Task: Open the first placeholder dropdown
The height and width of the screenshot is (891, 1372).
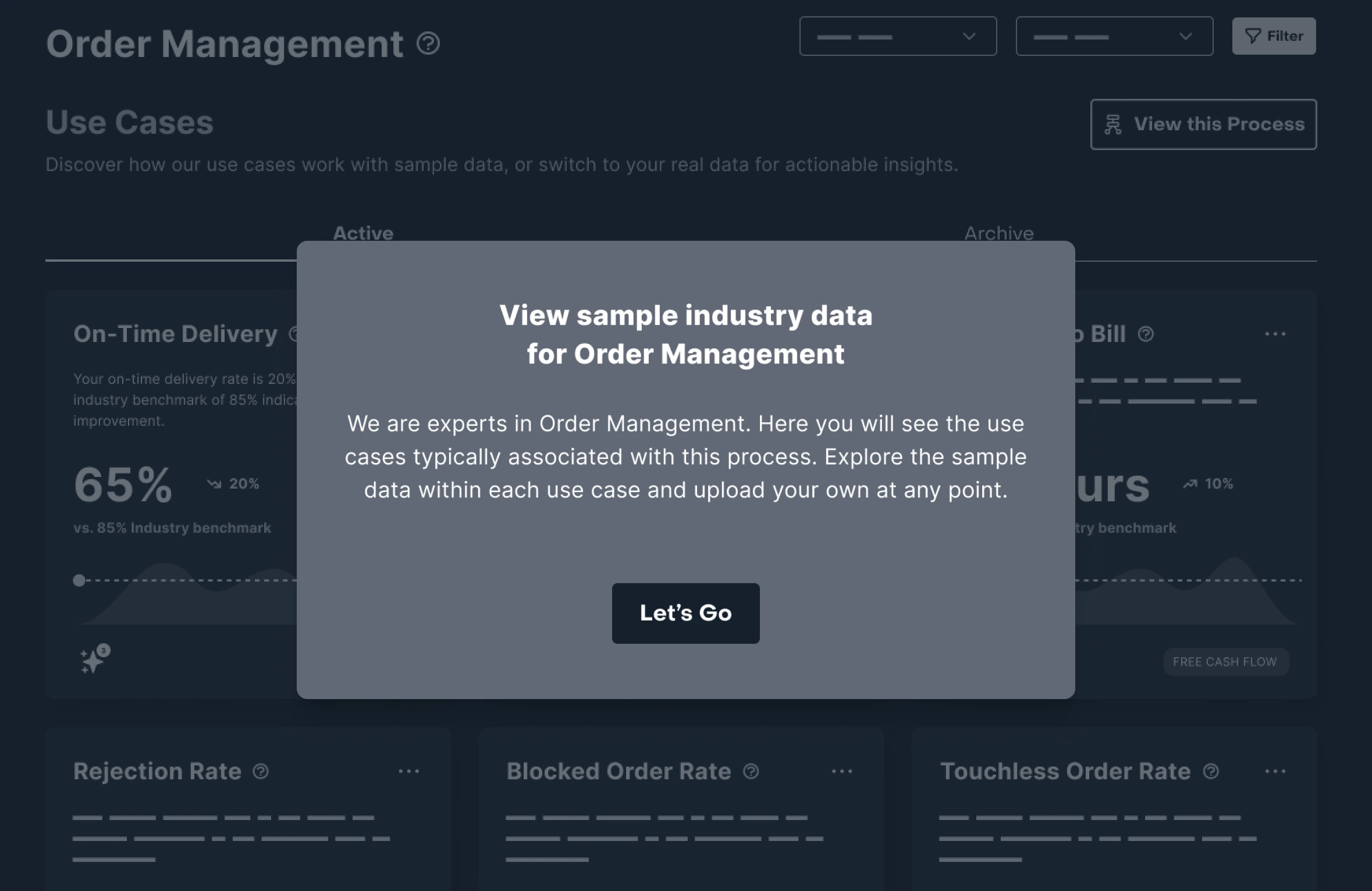Action: (x=897, y=36)
